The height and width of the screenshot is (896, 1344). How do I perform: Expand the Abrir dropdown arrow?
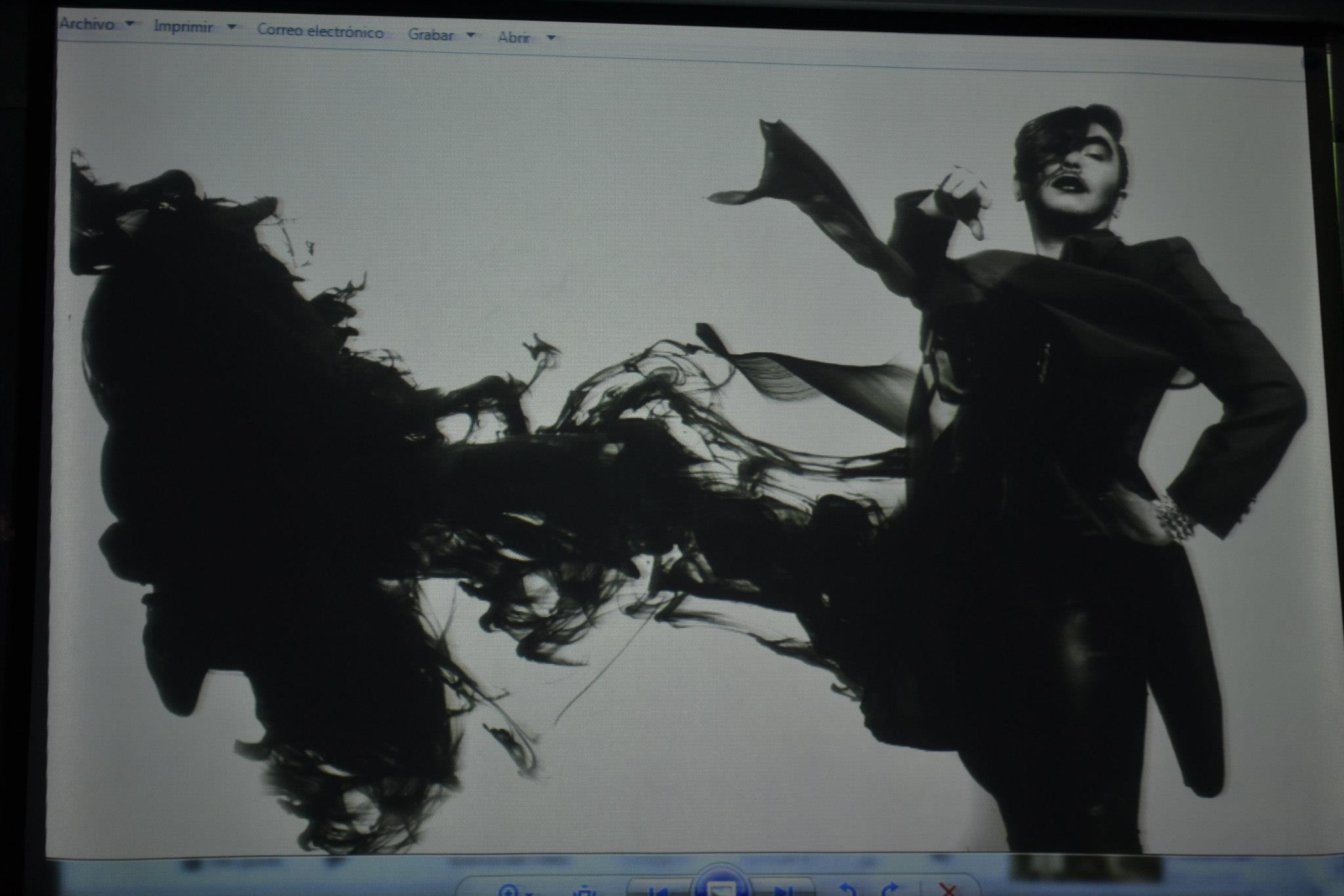551,38
